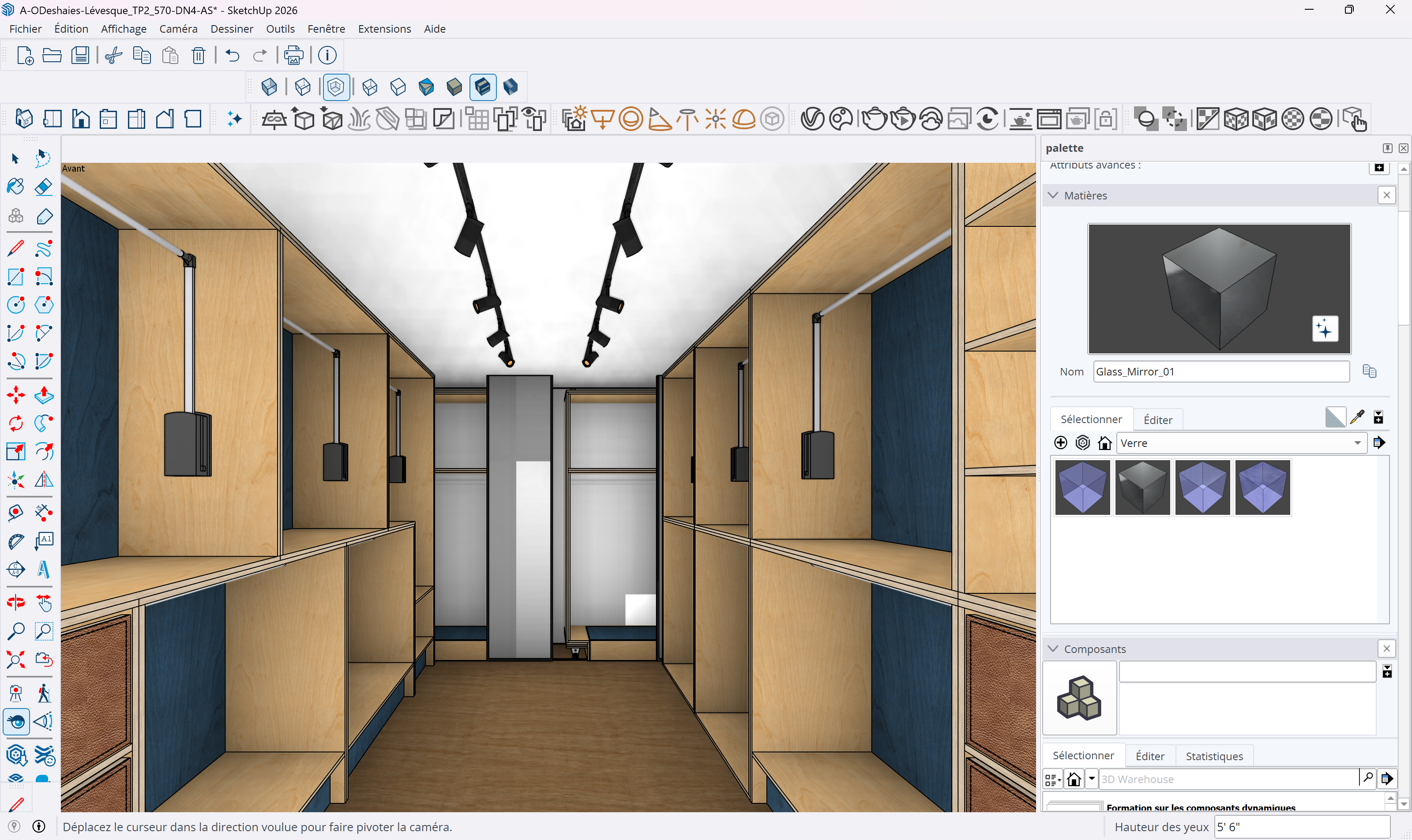
Task: Collapse the Composants panel section
Action: (x=1053, y=649)
